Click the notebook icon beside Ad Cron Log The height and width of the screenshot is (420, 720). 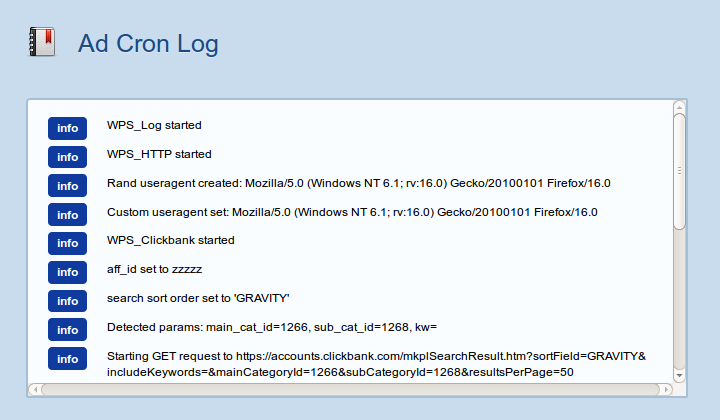click(42, 42)
